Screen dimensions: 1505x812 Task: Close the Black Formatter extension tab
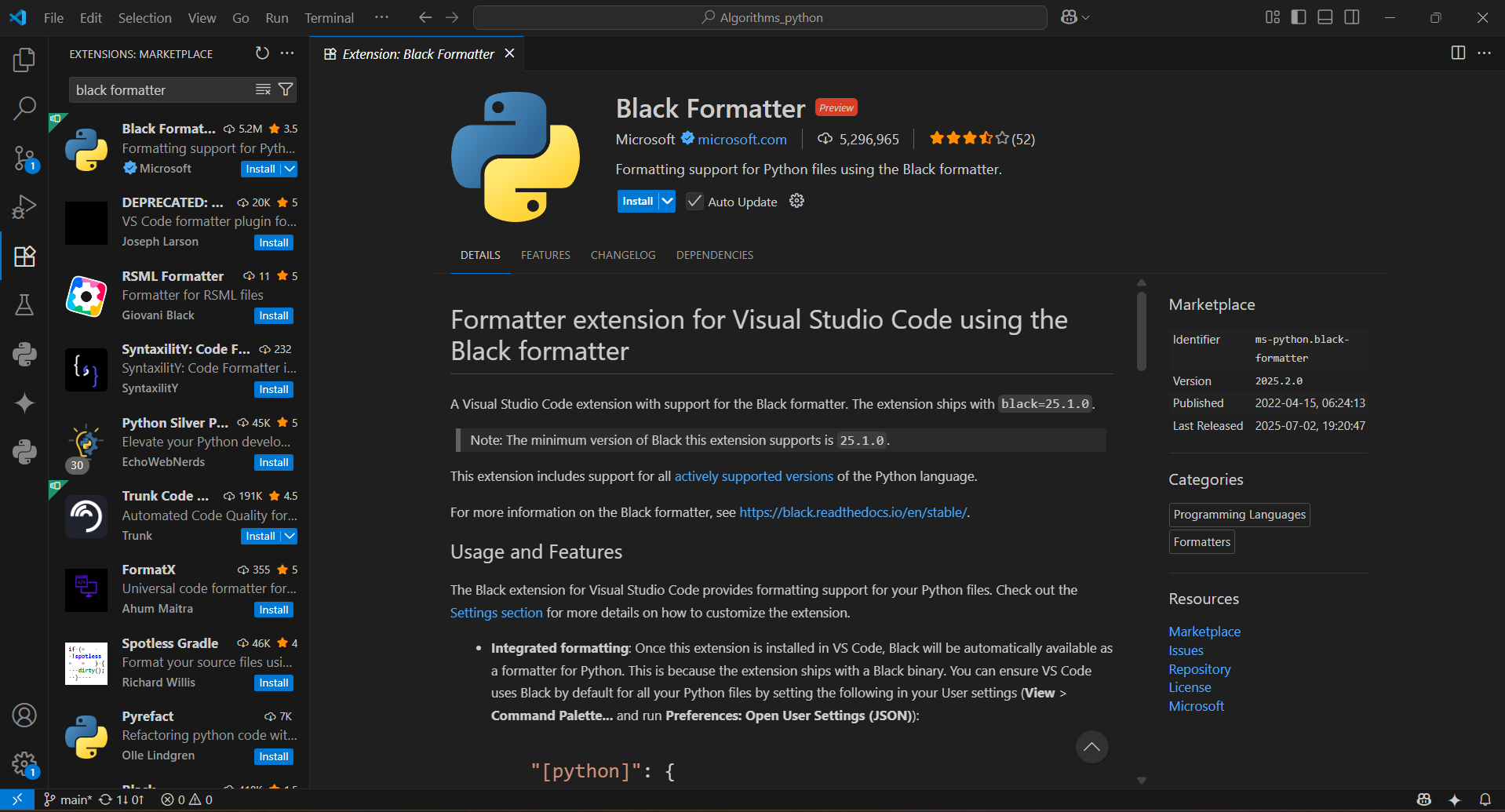[509, 53]
